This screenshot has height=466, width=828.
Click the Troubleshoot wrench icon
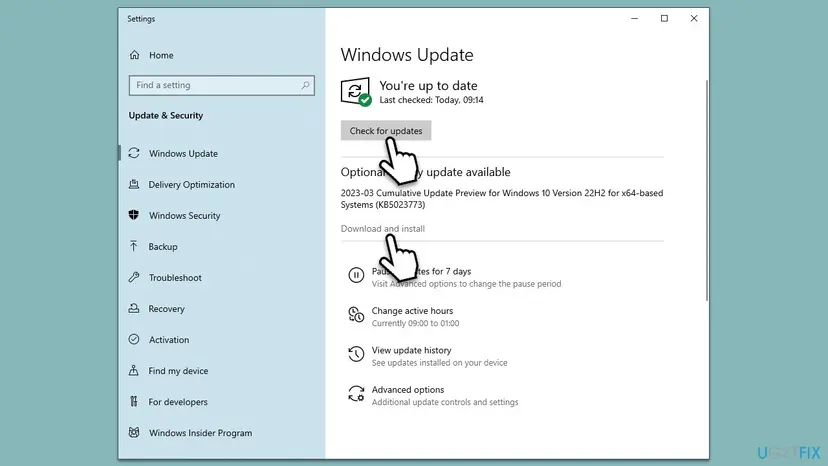134,277
